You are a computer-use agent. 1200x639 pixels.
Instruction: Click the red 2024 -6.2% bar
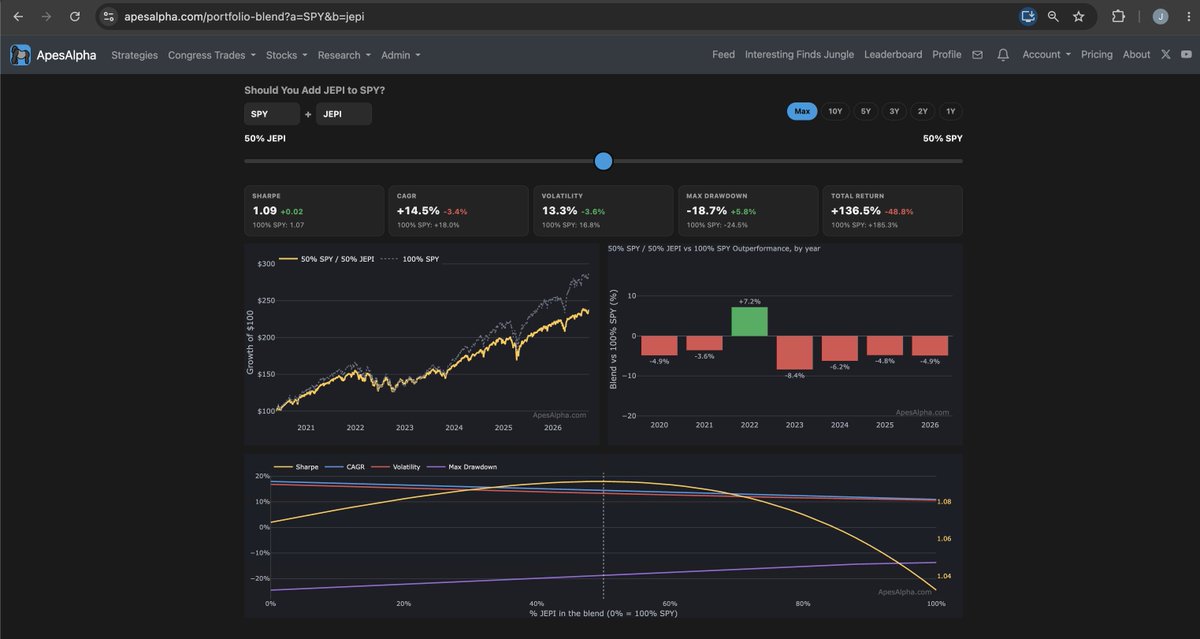click(839, 349)
